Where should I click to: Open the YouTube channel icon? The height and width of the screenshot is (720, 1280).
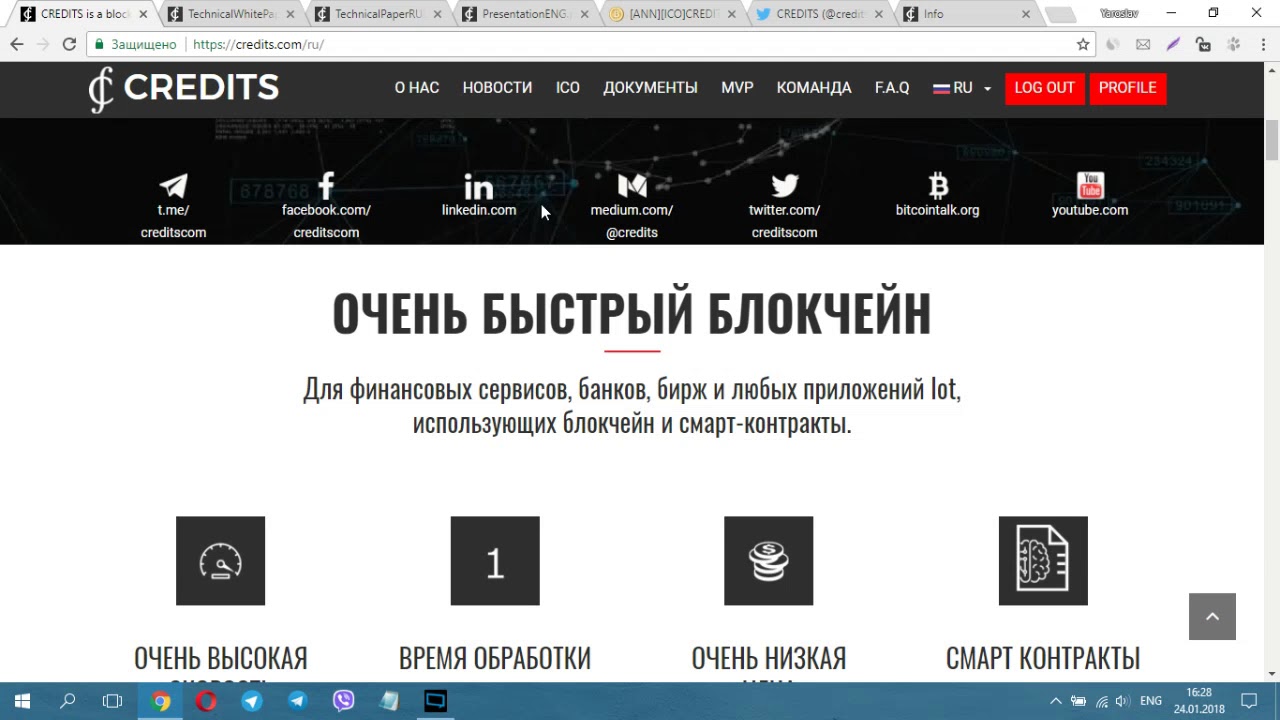1090,186
